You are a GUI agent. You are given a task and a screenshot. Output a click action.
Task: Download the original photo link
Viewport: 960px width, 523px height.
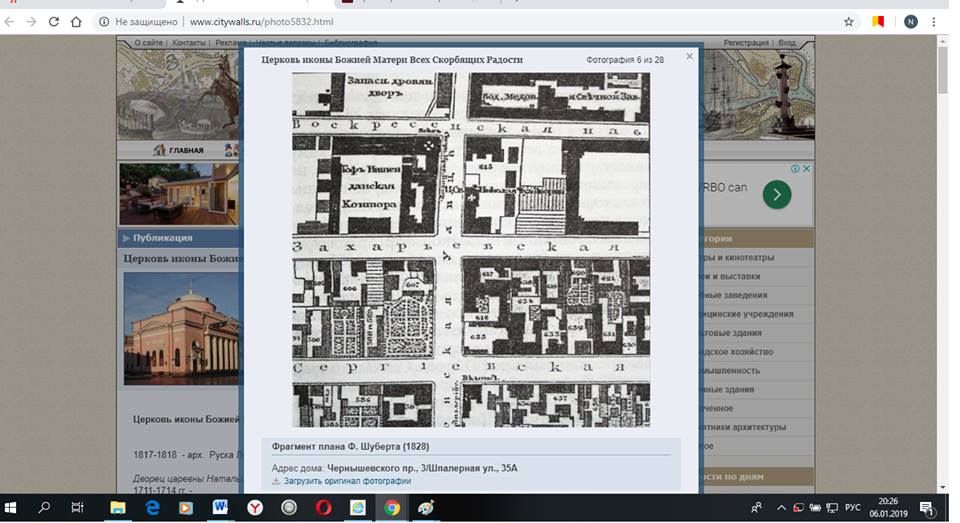click(x=347, y=481)
